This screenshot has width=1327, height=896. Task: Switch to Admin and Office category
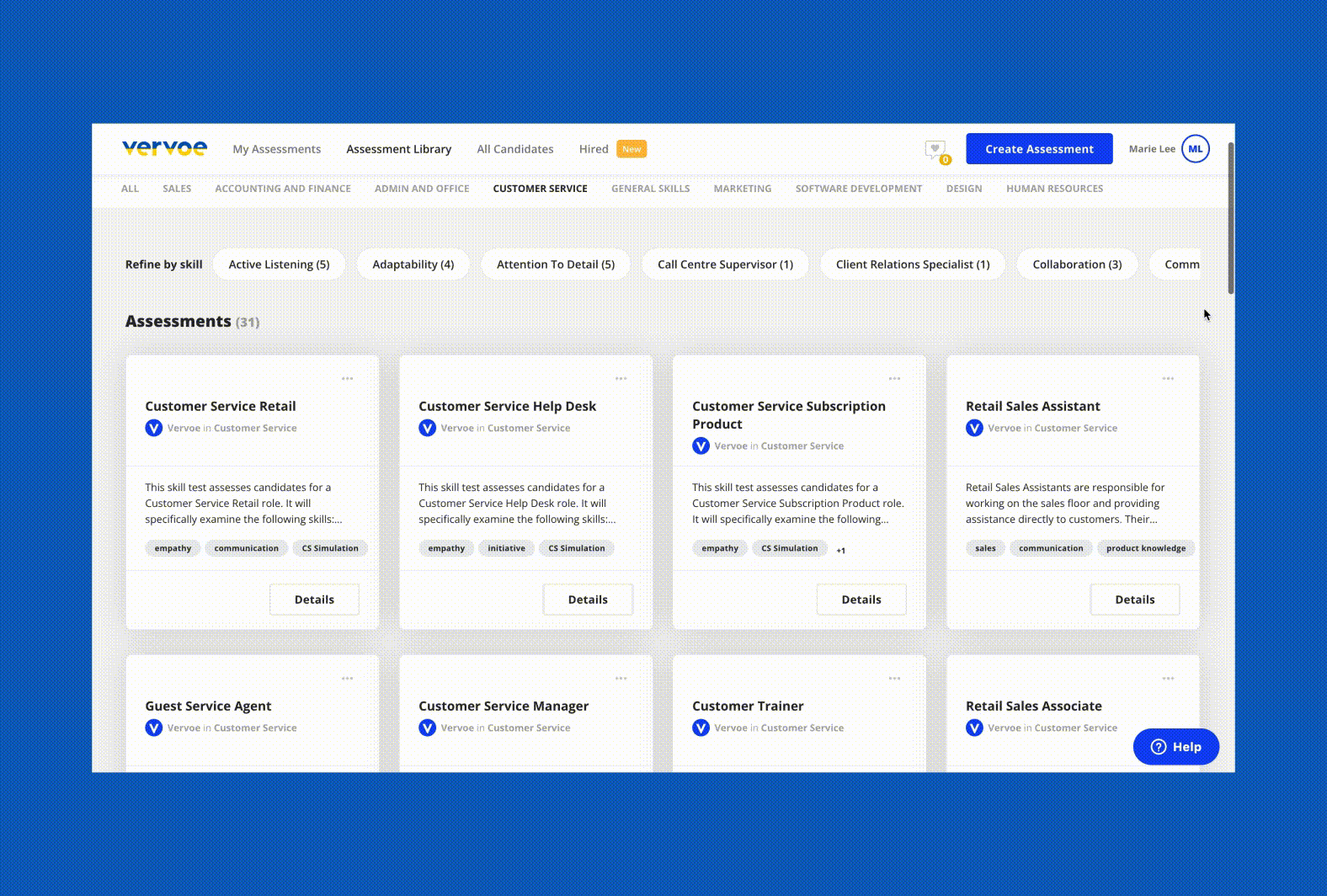click(x=422, y=189)
